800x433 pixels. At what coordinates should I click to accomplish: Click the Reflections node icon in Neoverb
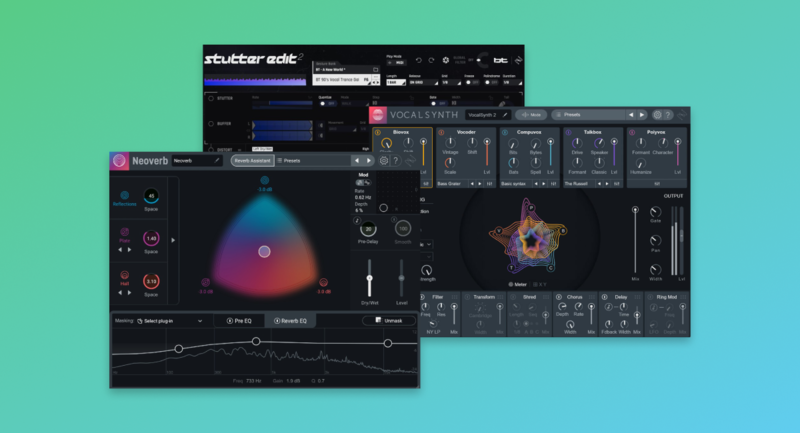point(125,196)
